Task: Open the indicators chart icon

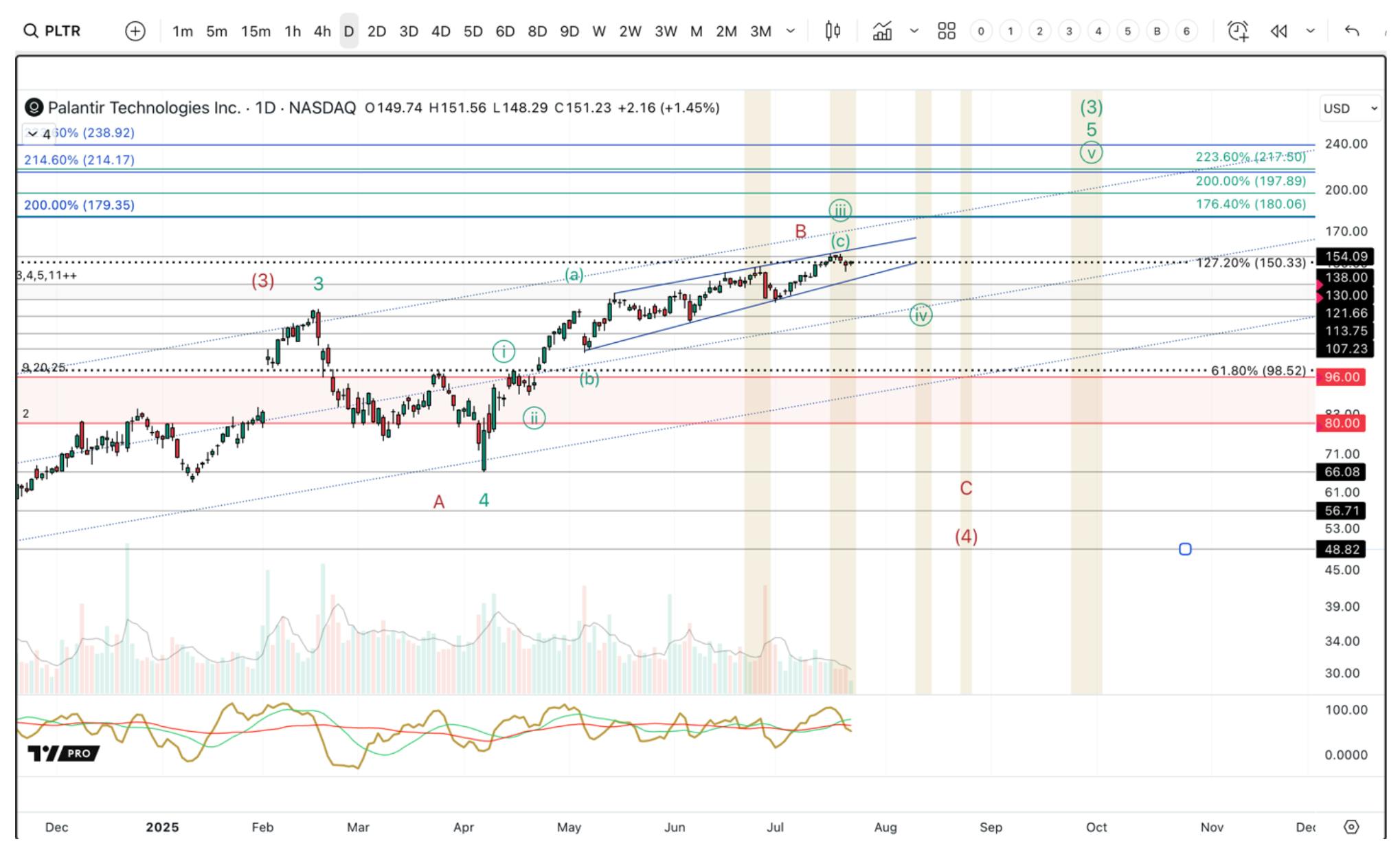Action: click(x=883, y=31)
